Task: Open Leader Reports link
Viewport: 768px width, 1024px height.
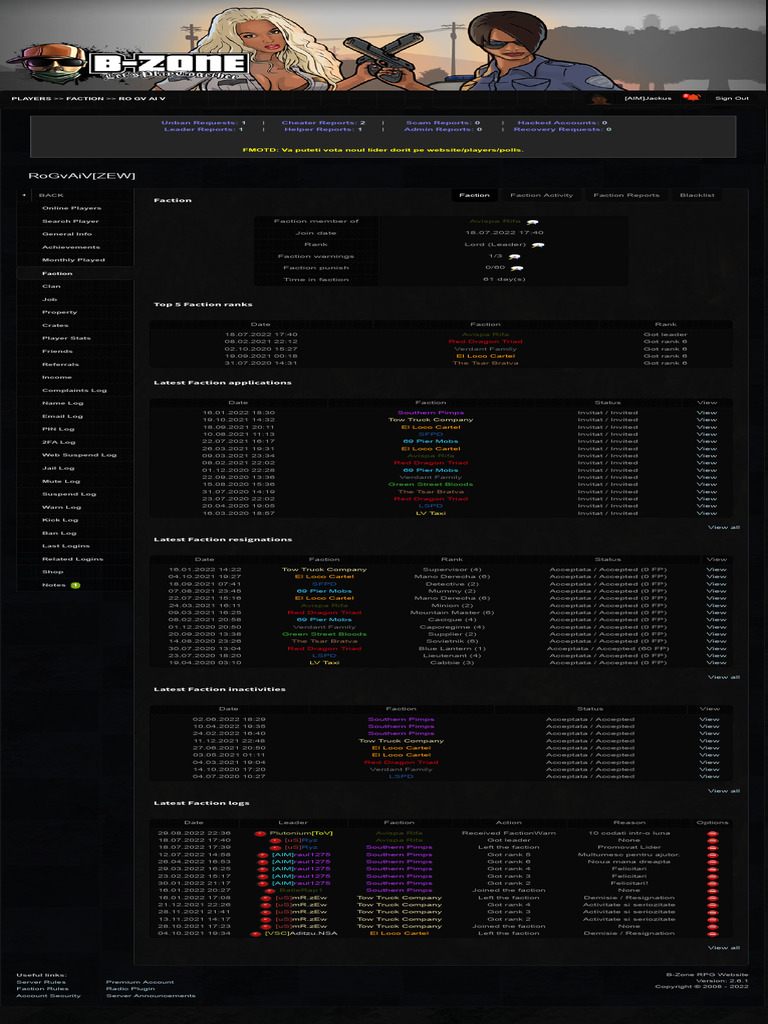Action: pyautogui.click(x=203, y=129)
